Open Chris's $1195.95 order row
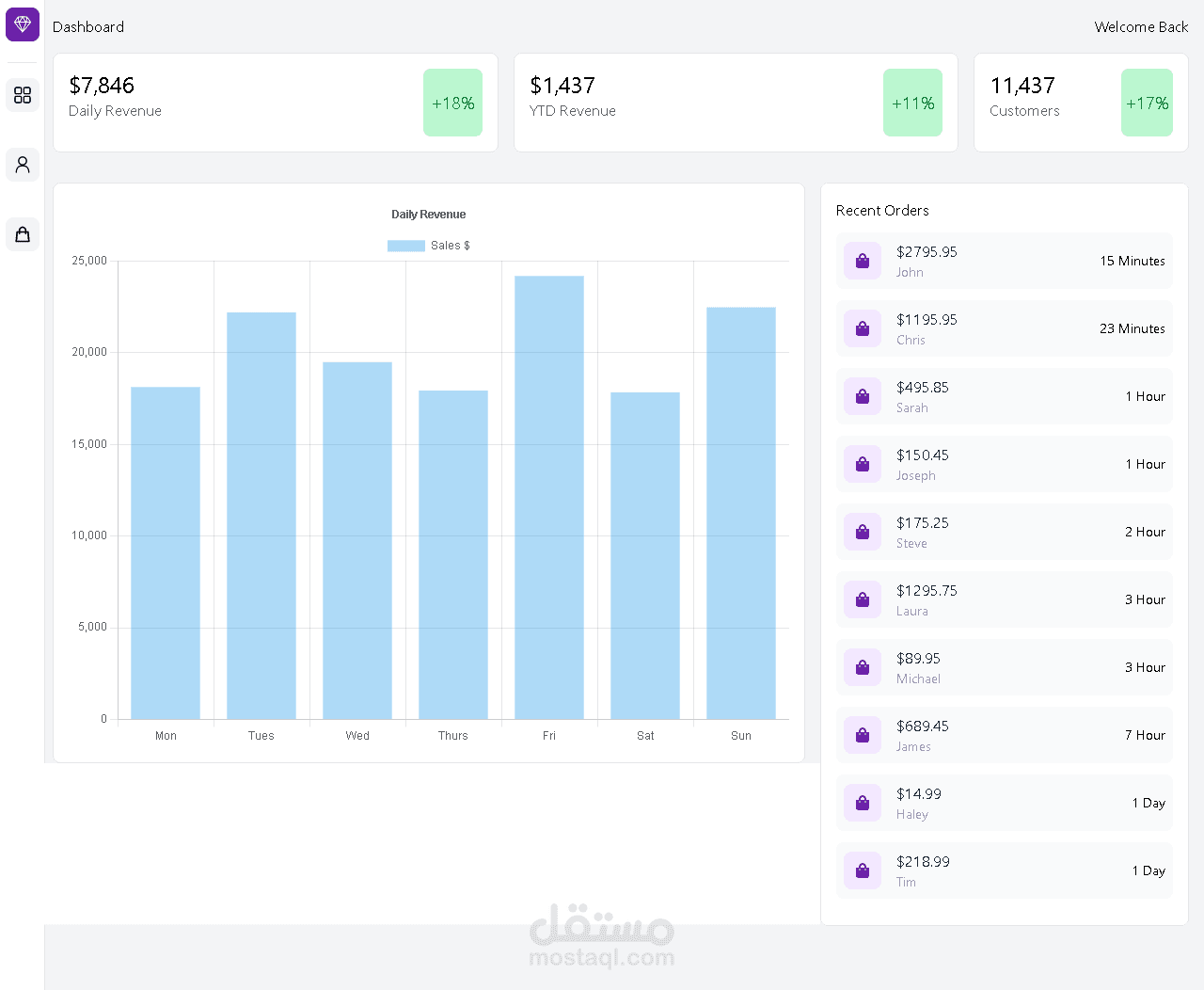This screenshot has height=990, width=1204. (1004, 328)
